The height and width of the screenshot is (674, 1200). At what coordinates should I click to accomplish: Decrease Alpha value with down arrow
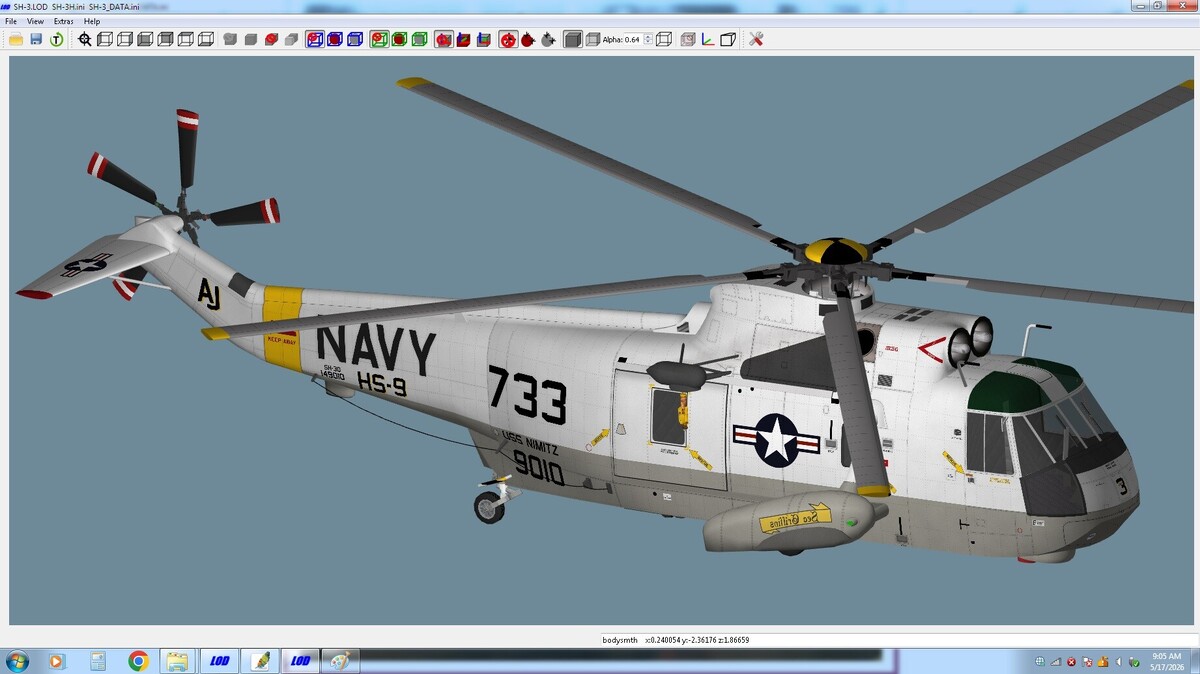648,43
